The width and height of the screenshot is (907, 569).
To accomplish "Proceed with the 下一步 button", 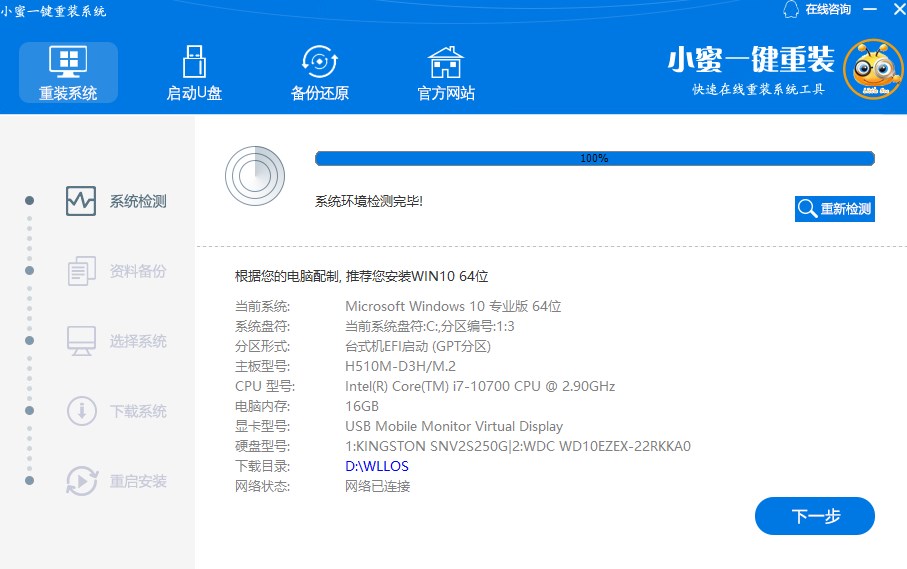I will (814, 516).
